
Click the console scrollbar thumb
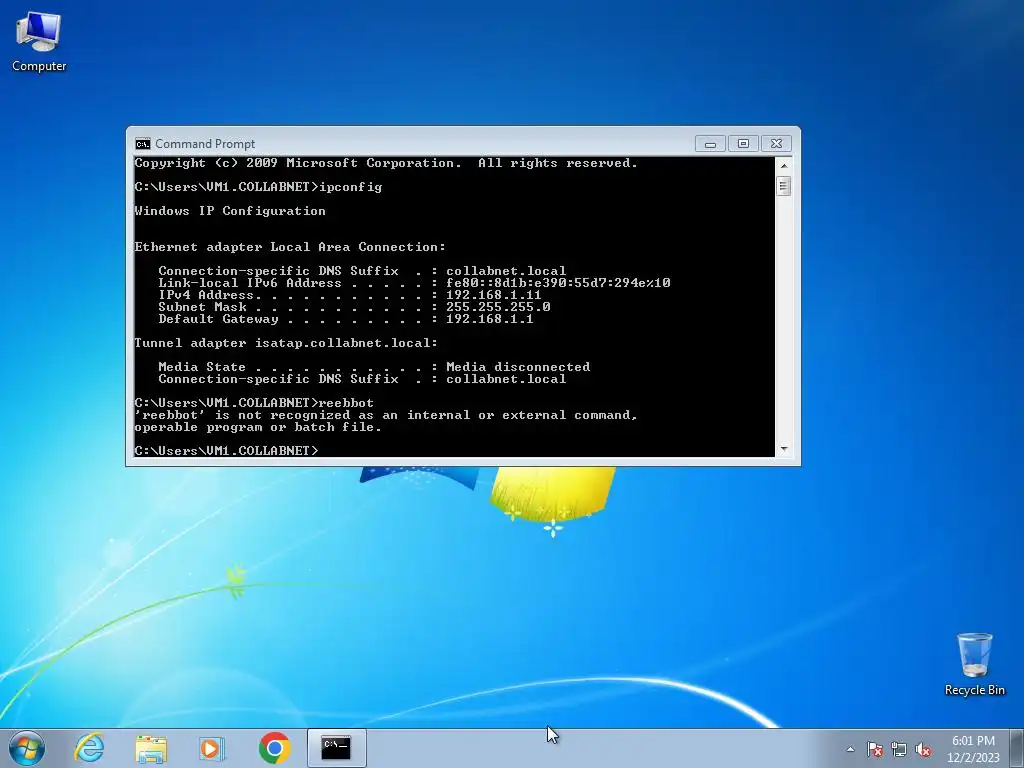click(784, 187)
